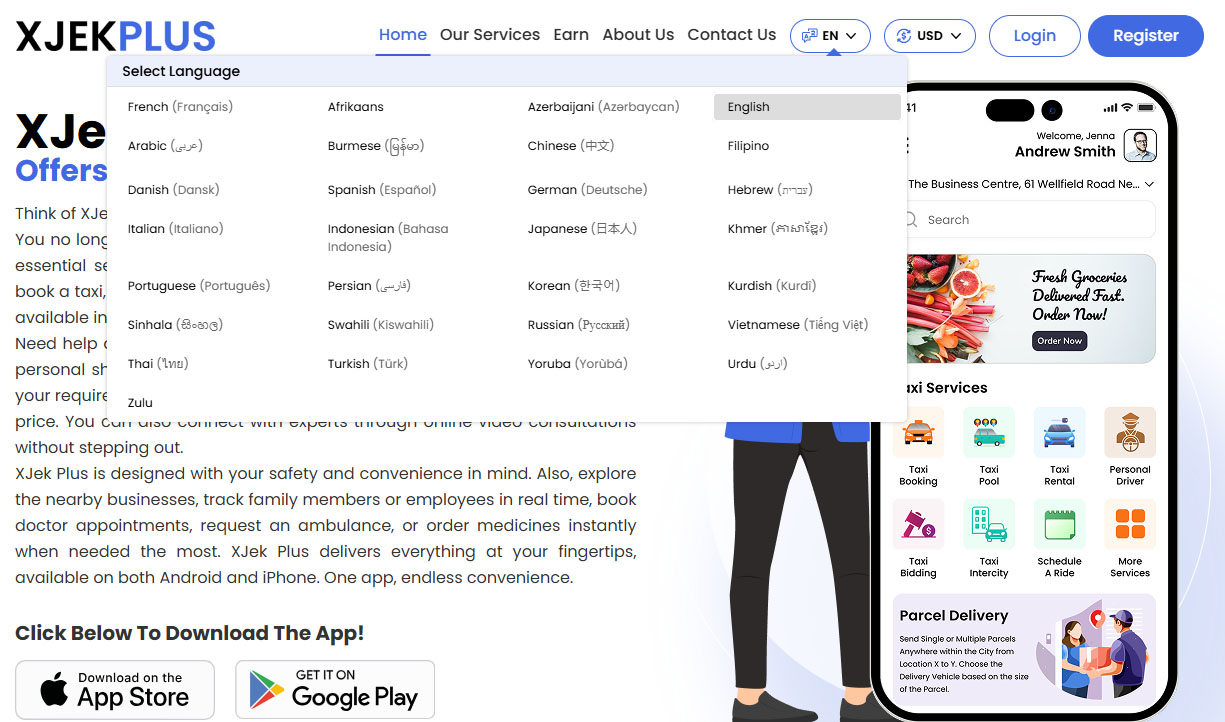Select the Taxi Intercity icon
The image size is (1225, 722).
click(988, 526)
